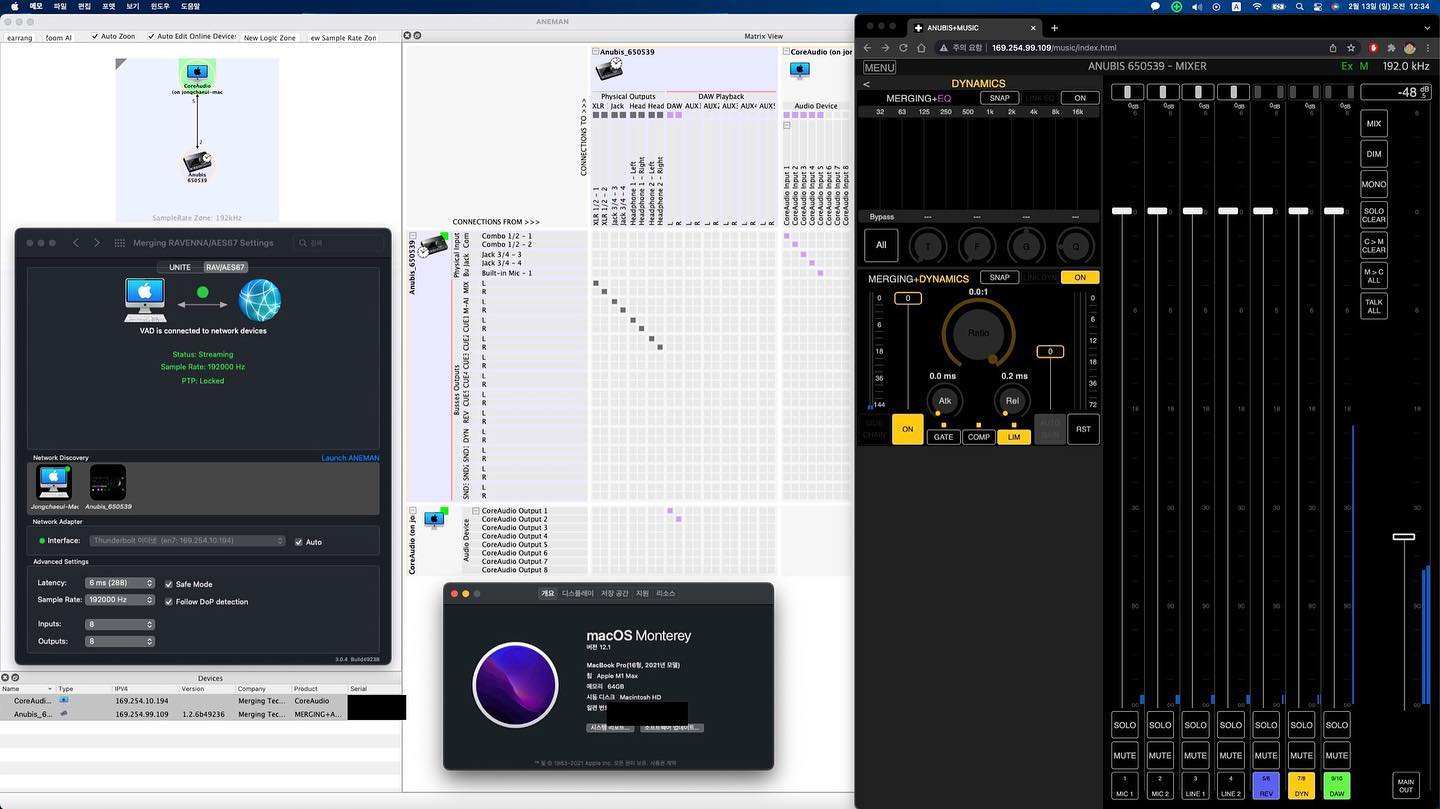Toggle the Auto Edit Online Devices checkbox
The width and height of the screenshot is (1440, 809).
(151, 36)
